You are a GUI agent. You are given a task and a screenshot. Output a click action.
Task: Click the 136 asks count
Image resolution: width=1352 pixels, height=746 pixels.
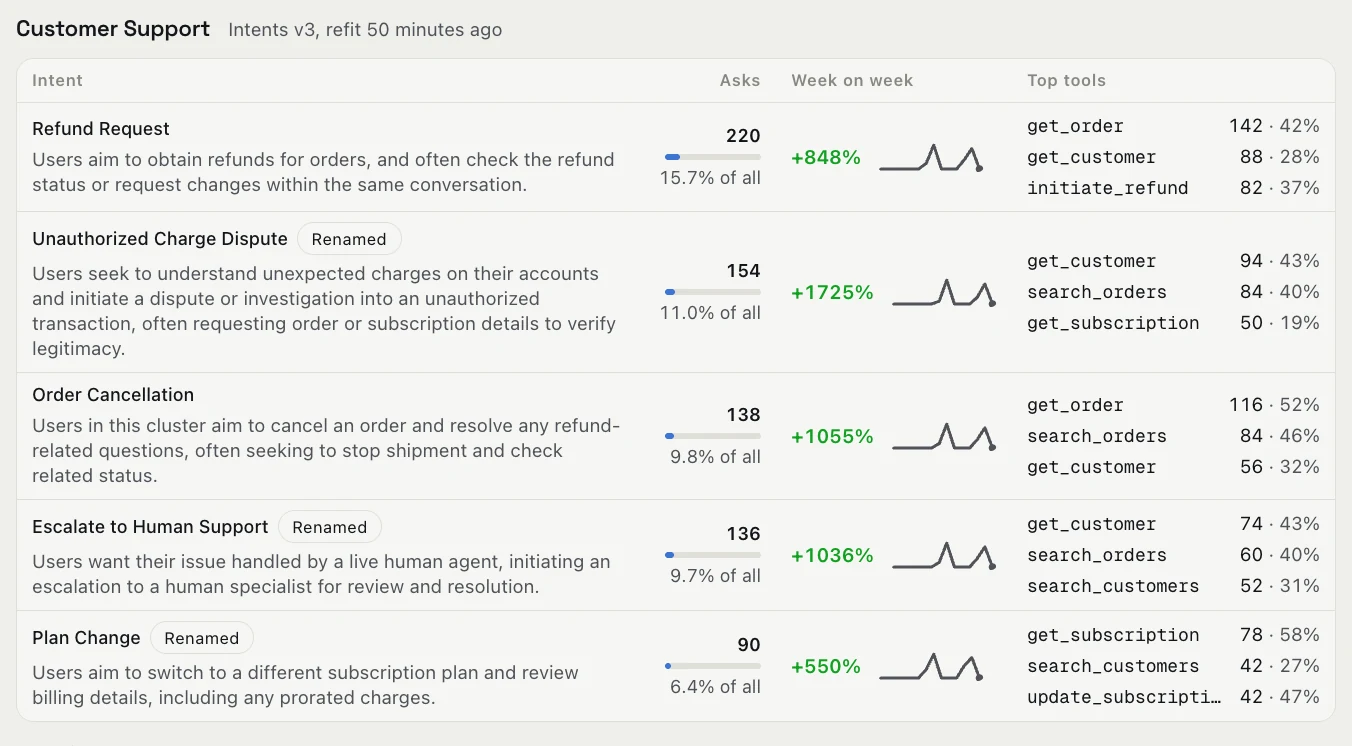[743, 534]
